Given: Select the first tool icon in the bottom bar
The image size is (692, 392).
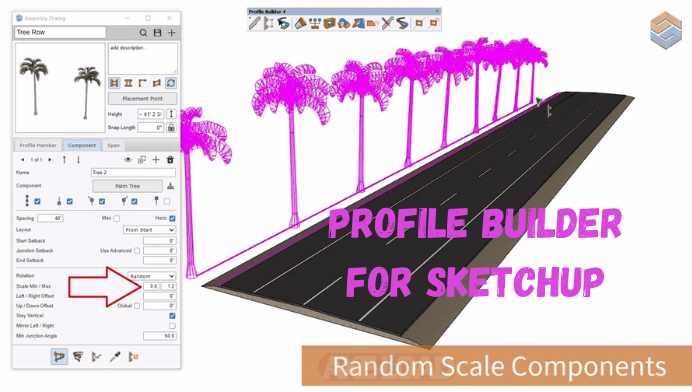Looking at the screenshot, I should pyautogui.click(x=59, y=357).
